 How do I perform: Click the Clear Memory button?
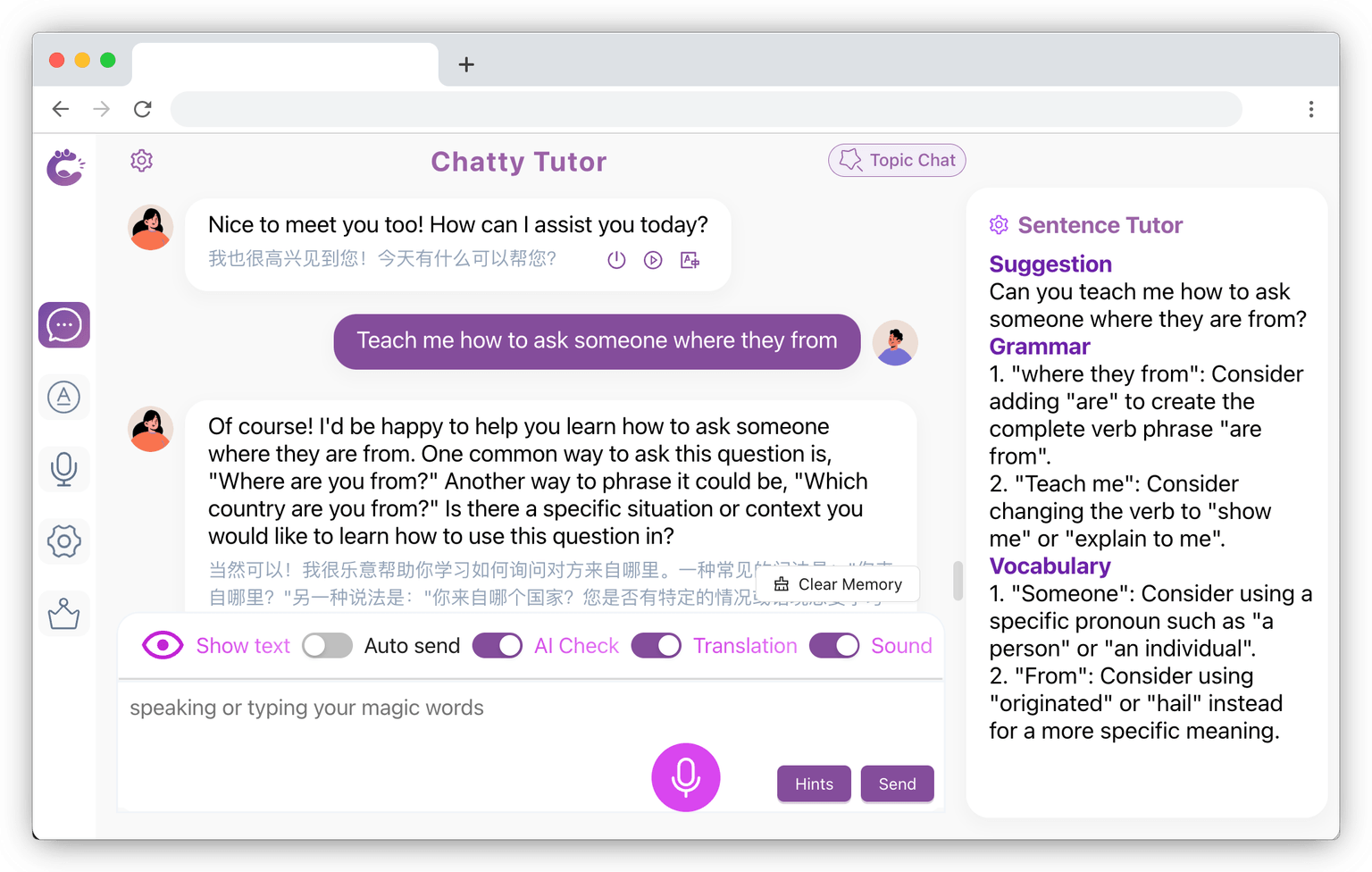click(838, 584)
